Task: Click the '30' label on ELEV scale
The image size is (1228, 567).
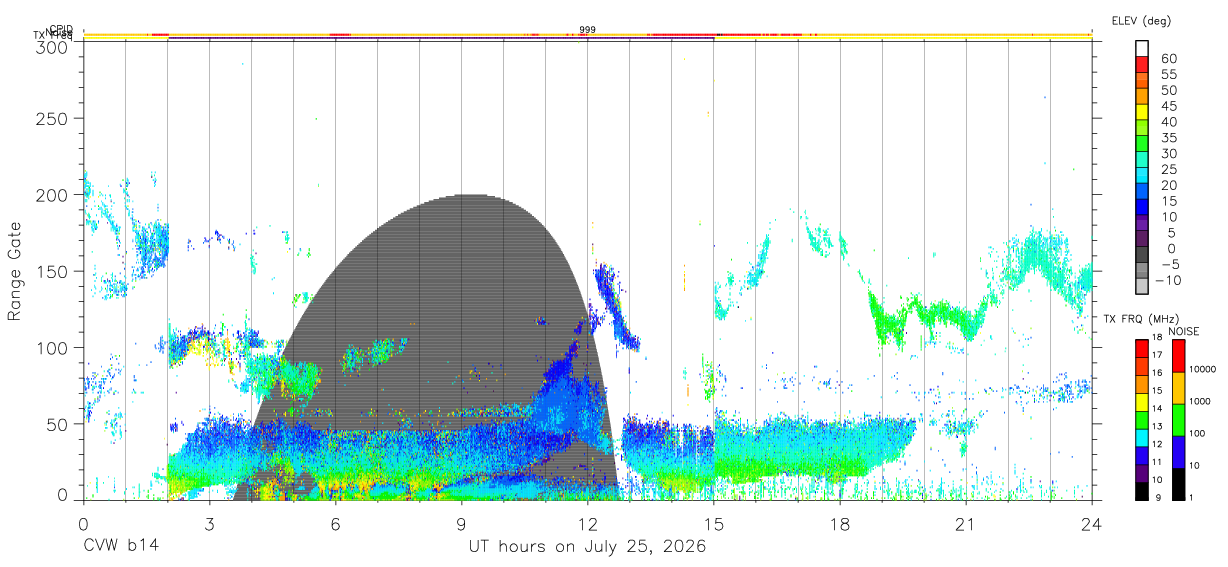Action: coord(1167,153)
